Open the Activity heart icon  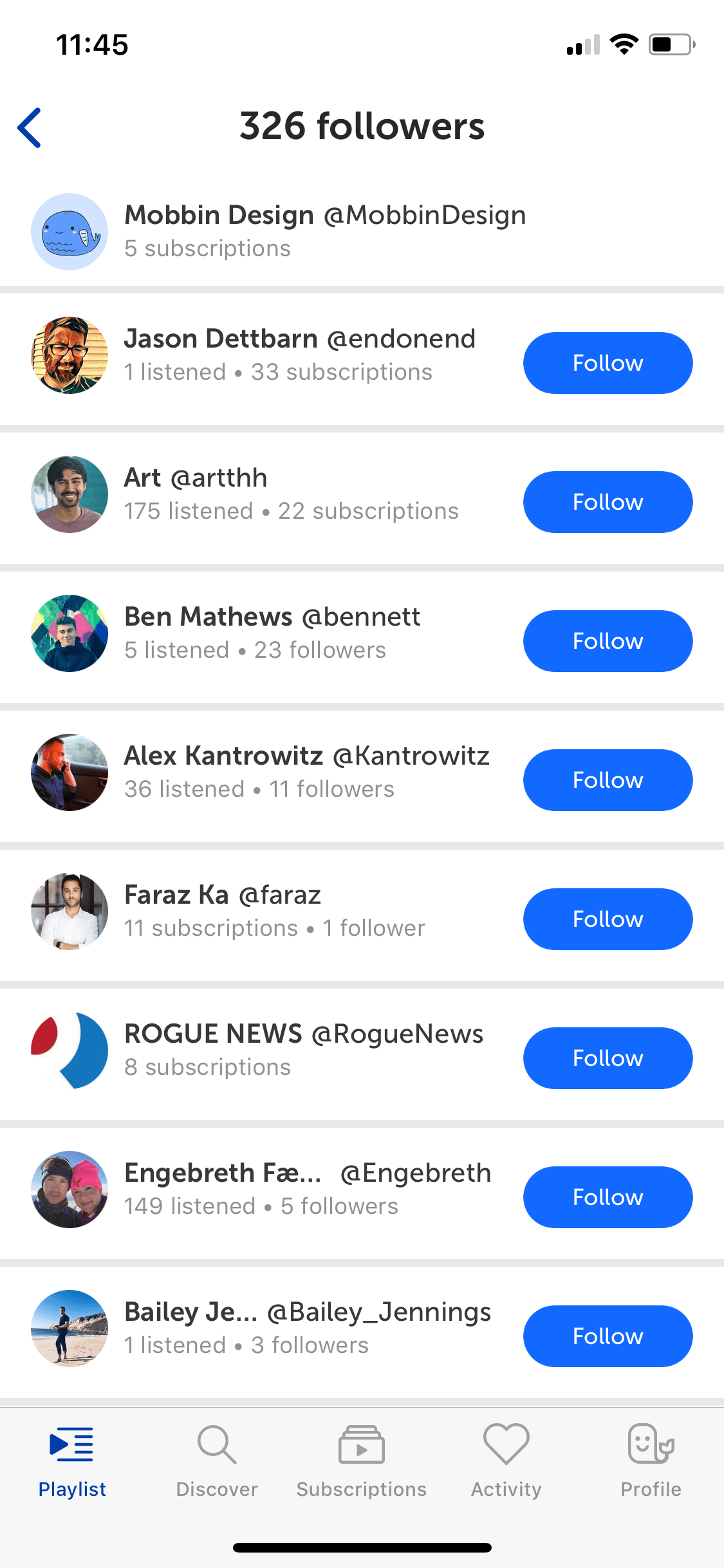click(506, 1444)
